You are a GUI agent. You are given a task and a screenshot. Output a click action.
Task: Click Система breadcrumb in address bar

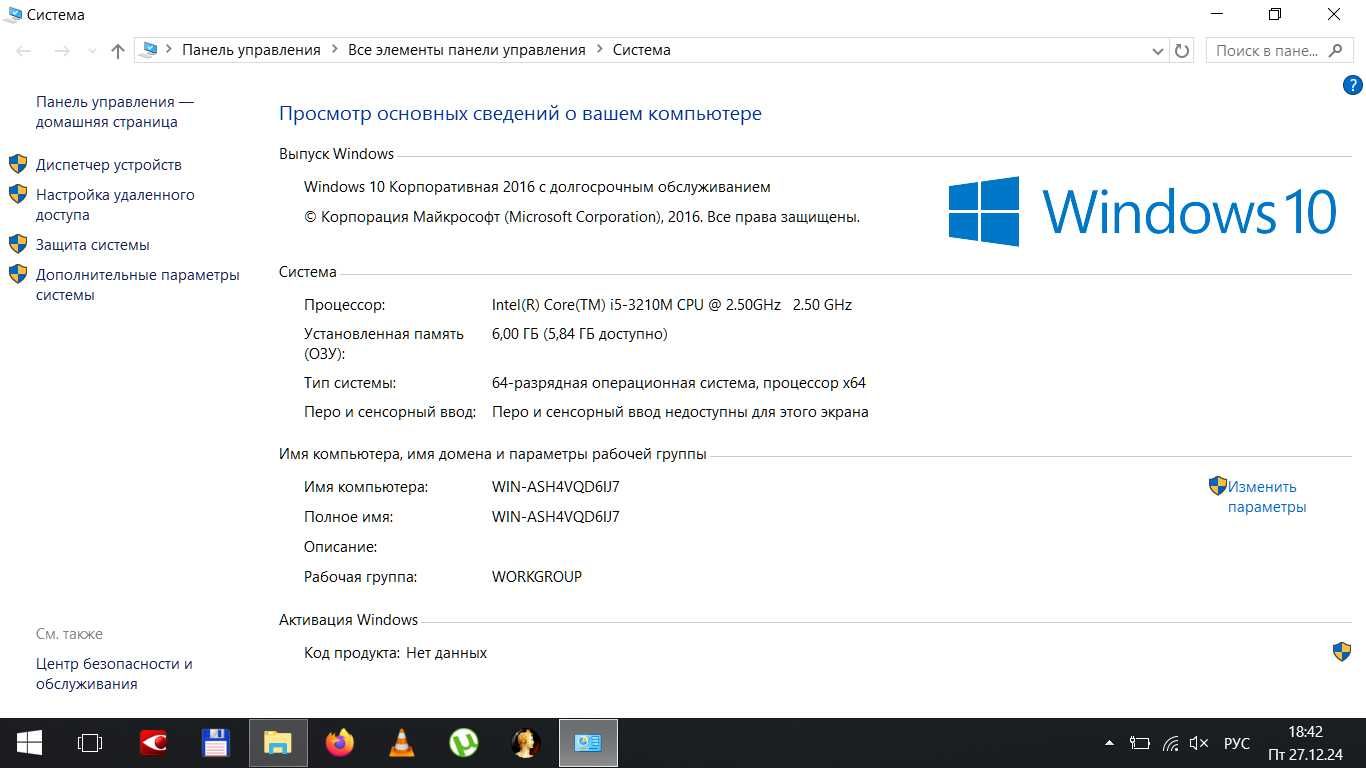tap(642, 50)
